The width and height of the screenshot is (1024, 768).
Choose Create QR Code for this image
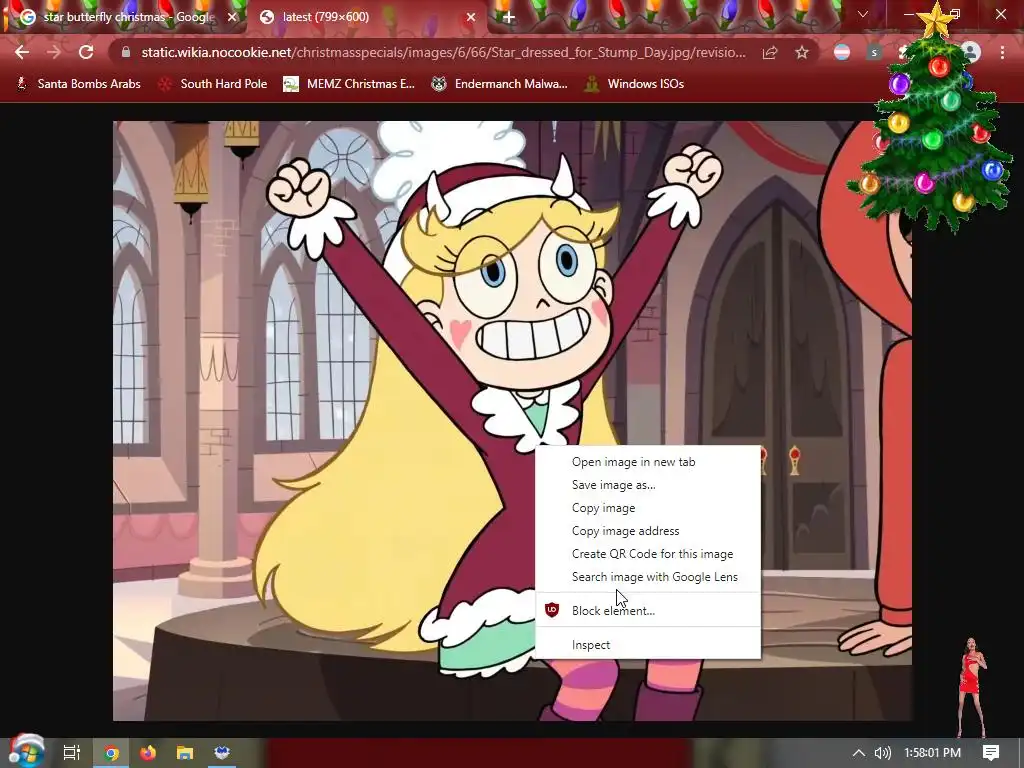(x=648, y=554)
